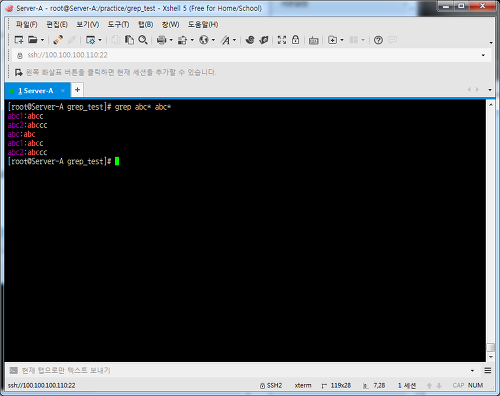The height and width of the screenshot is (396, 500).
Task: Click the NUM indicator in status bar
Action: tap(475, 385)
